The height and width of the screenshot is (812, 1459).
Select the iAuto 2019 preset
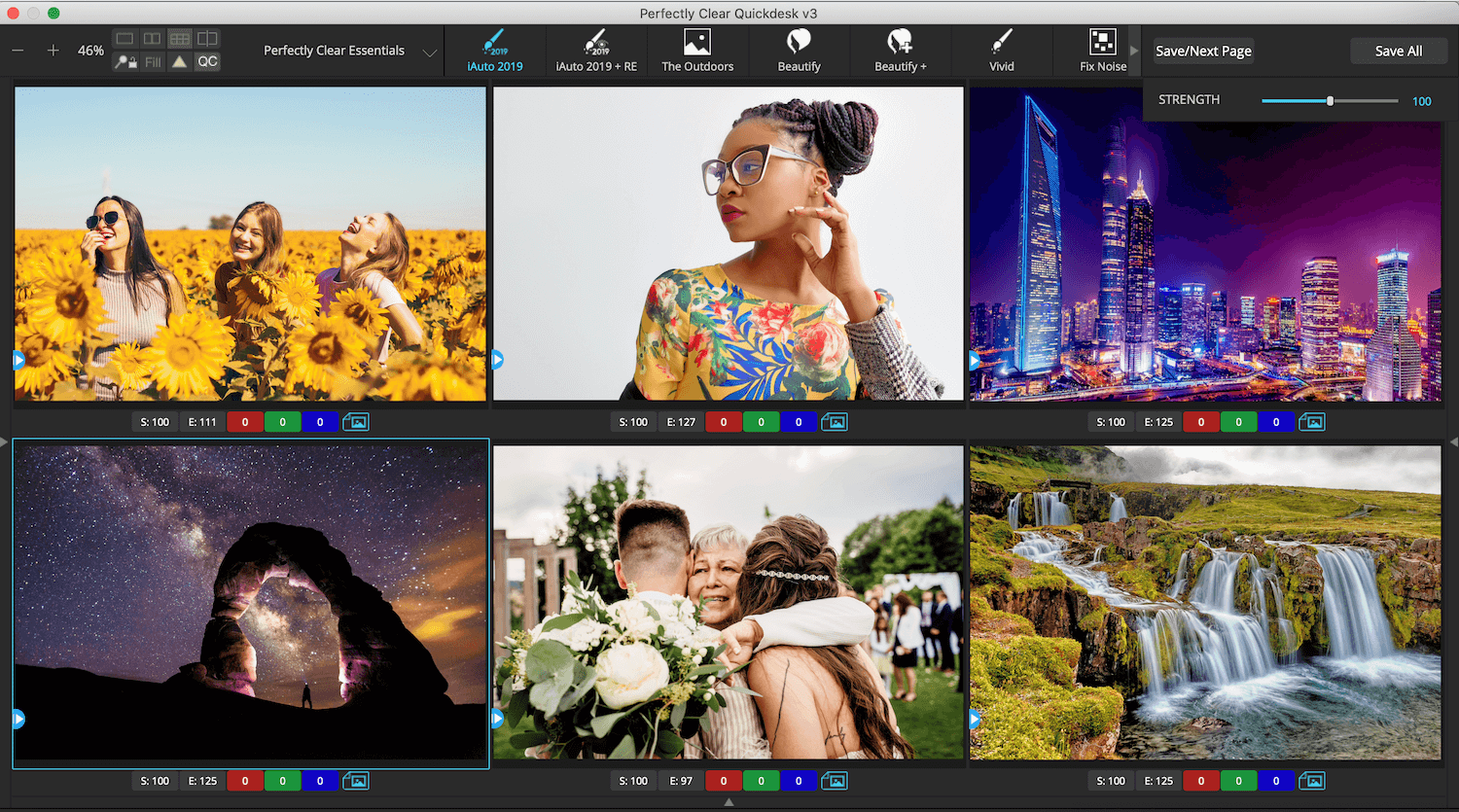[x=494, y=51]
